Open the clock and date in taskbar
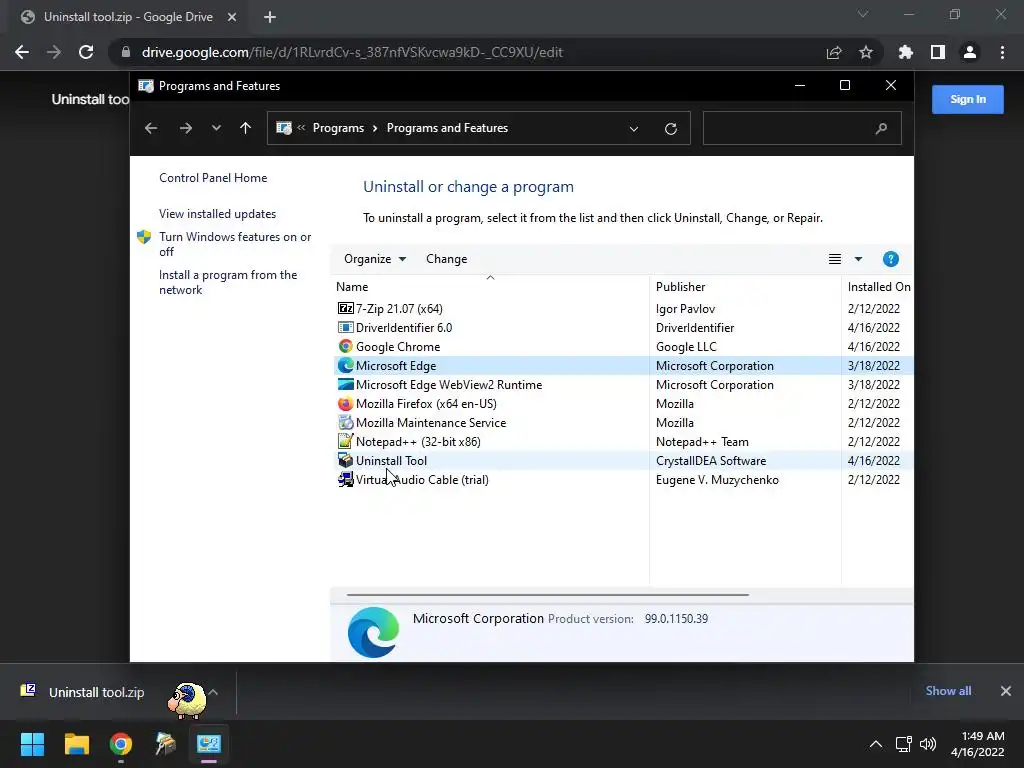Screen dimensions: 1024x768 [x=978, y=744]
